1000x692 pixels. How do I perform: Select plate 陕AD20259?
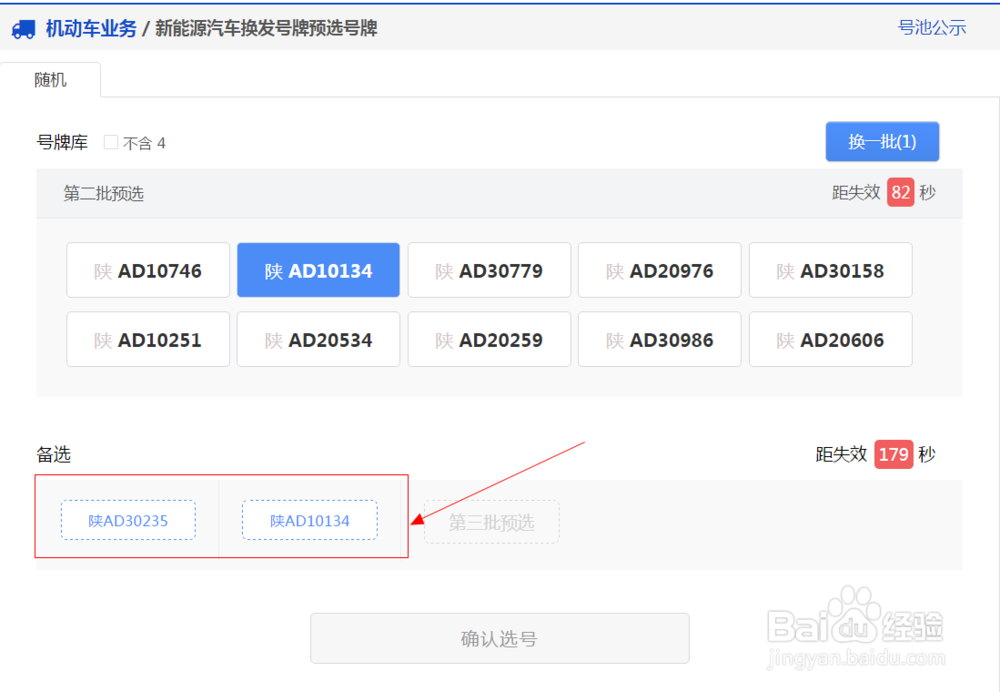(x=489, y=339)
